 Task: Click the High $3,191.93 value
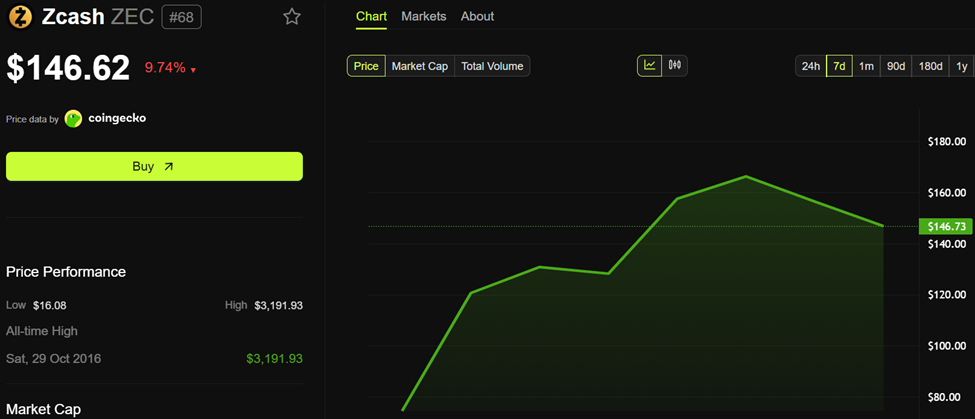pyautogui.click(x=279, y=305)
